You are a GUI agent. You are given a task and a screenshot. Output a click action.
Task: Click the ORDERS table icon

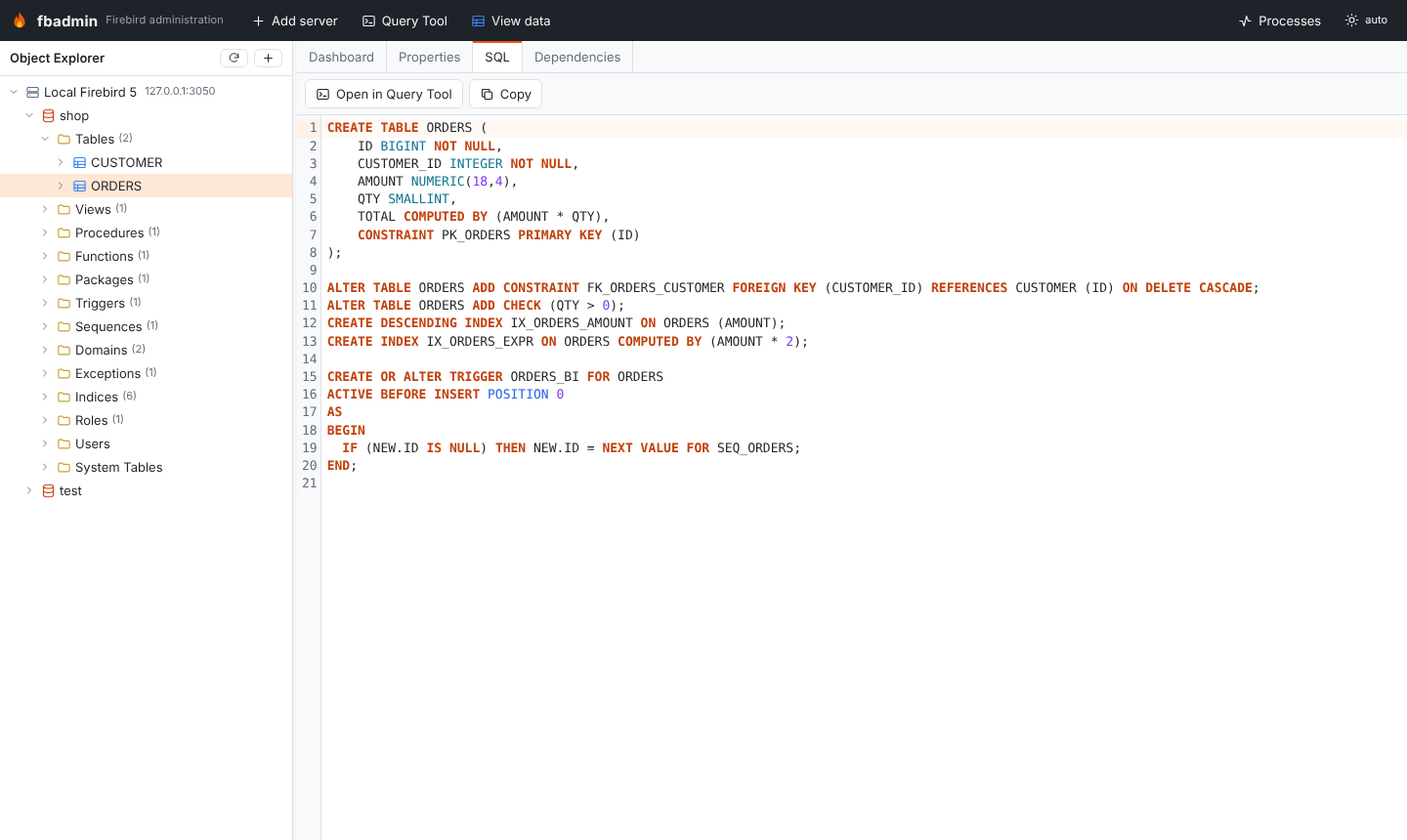(79, 186)
